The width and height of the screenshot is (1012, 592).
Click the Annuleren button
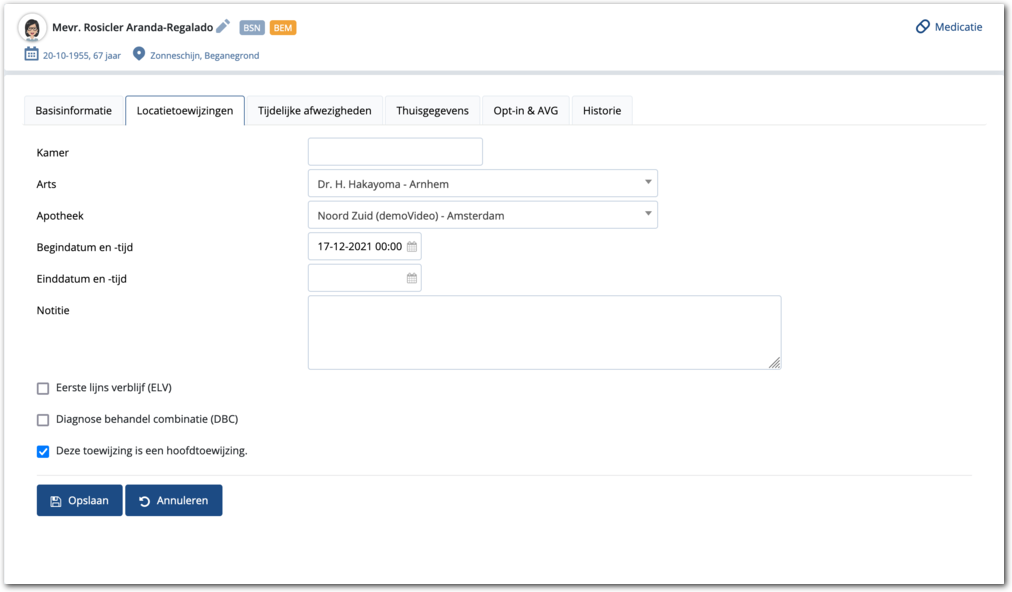pos(174,501)
